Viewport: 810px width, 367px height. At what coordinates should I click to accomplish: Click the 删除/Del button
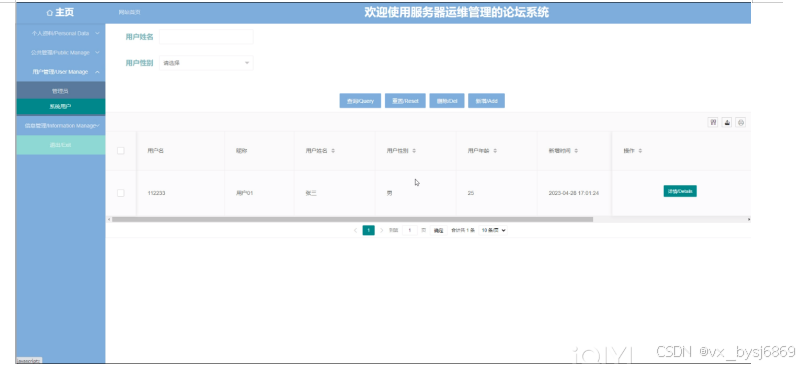coord(447,101)
